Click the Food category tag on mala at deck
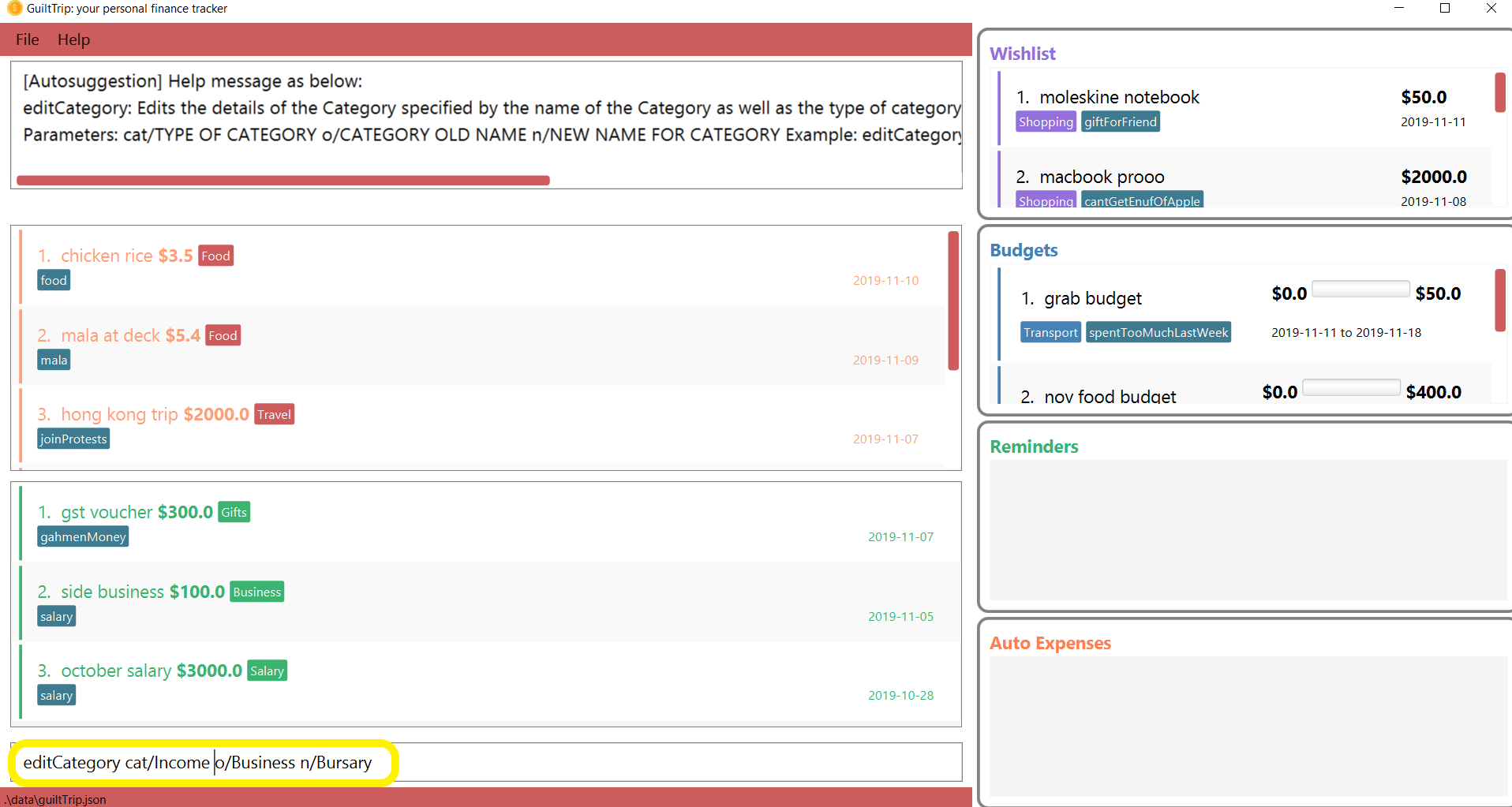Screen dimensions: 1512x807 pyautogui.click(x=223, y=335)
